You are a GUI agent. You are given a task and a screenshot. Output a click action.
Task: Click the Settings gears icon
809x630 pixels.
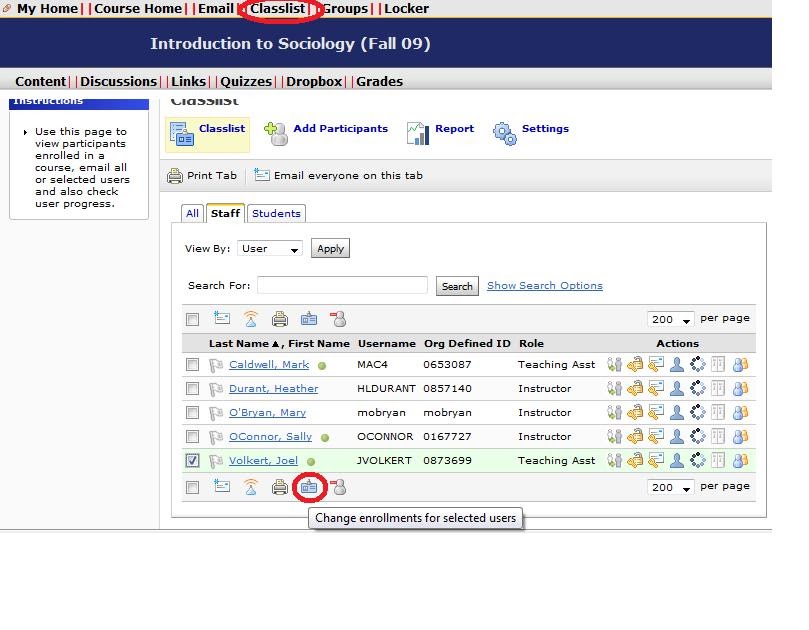click(504, 134)
